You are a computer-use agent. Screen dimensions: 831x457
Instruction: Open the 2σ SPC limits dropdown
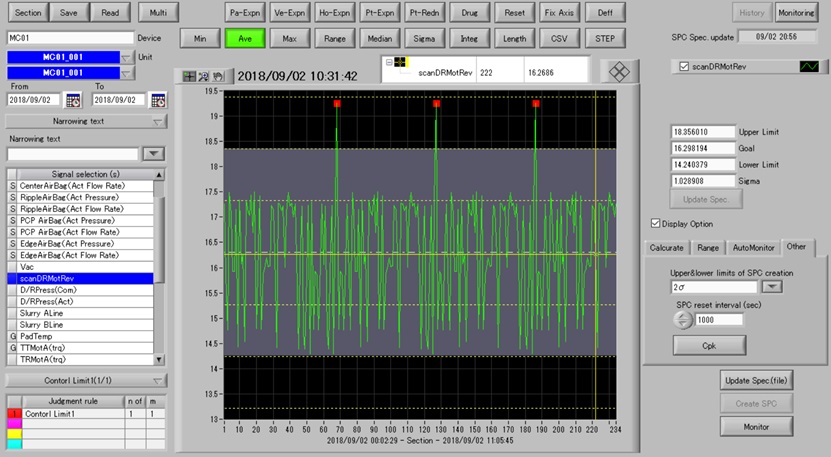(772, 287)
